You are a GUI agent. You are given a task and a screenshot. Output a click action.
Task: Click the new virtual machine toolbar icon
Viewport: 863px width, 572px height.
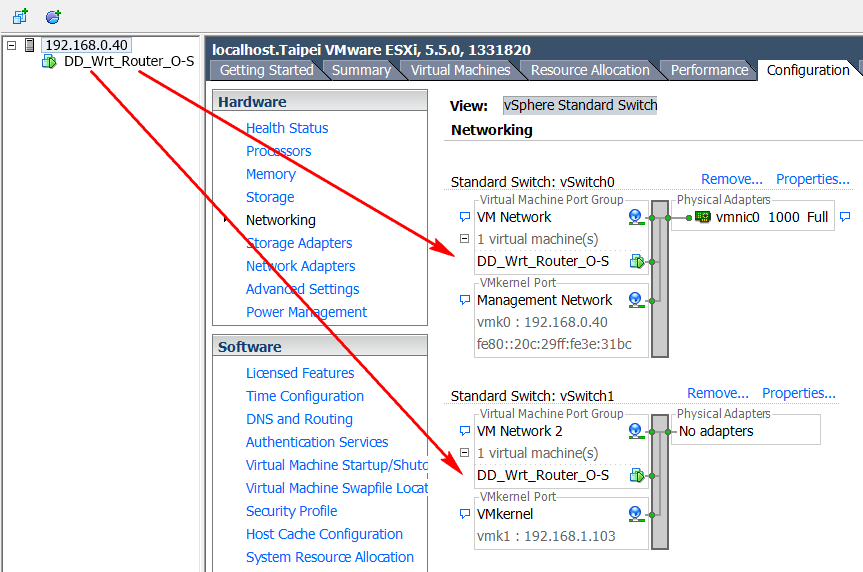20,17
